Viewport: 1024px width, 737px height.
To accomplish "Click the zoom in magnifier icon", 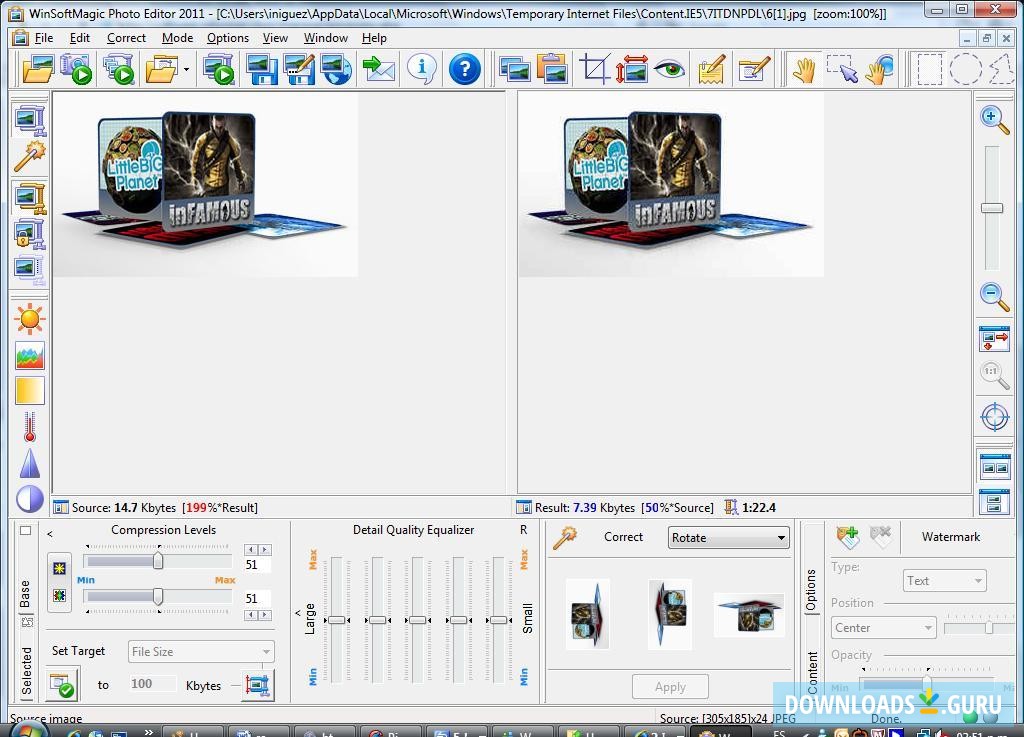I will pos(993,118).
